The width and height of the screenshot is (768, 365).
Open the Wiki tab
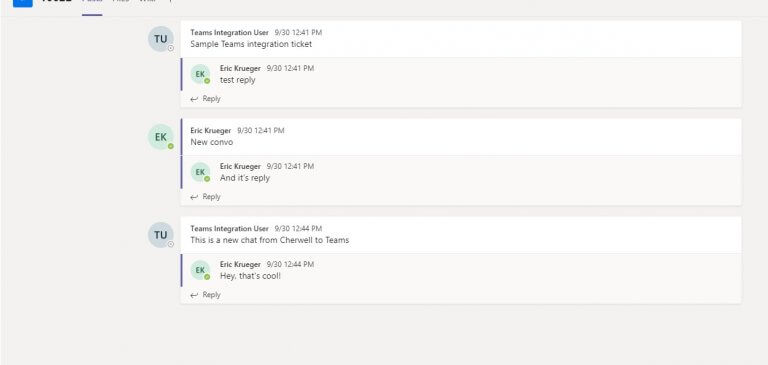point(147,2)
